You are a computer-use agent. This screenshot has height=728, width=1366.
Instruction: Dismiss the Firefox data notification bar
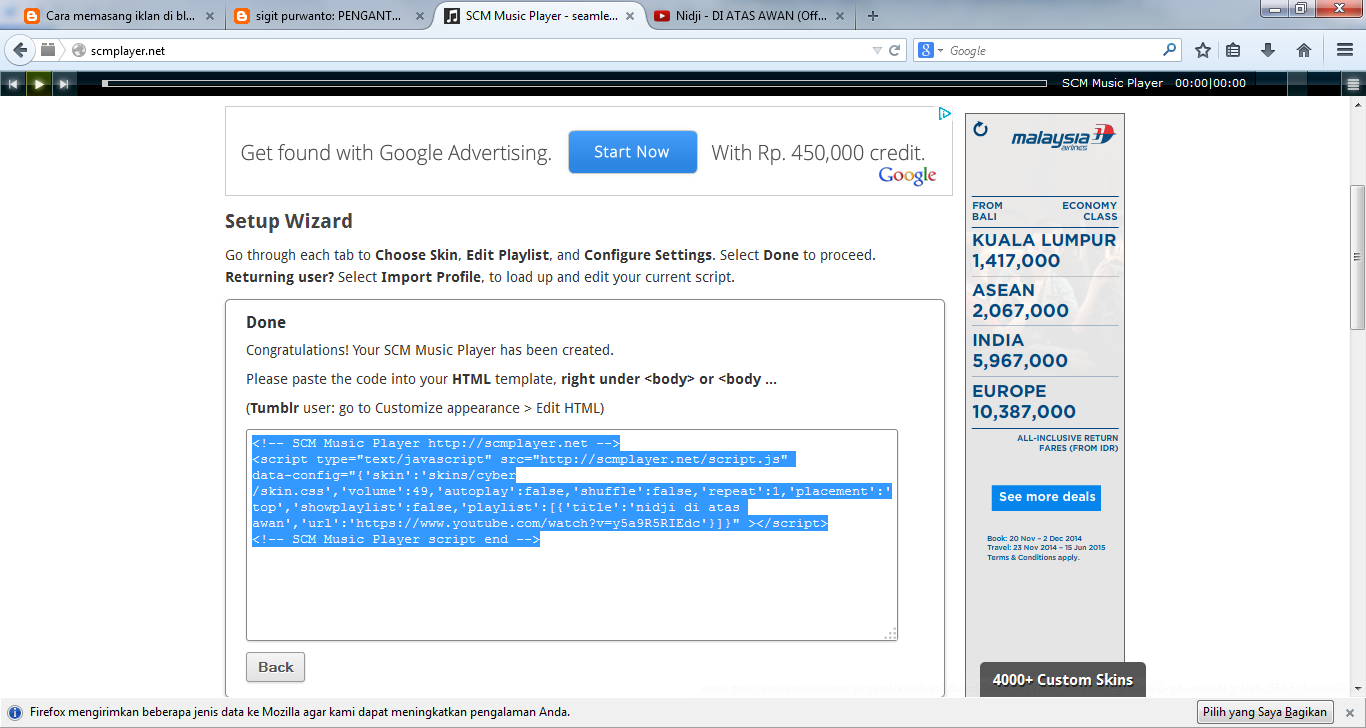pos(1350,712)
